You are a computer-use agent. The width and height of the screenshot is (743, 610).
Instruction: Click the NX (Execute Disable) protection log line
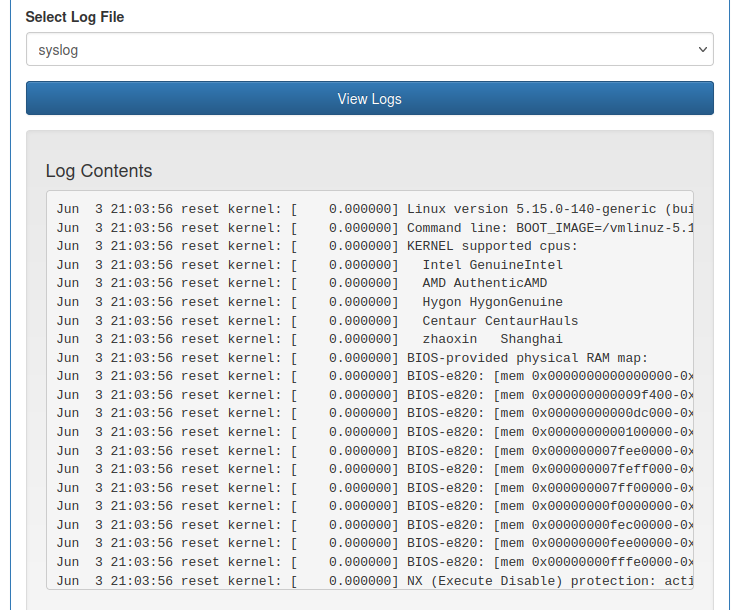coord(370,581)
